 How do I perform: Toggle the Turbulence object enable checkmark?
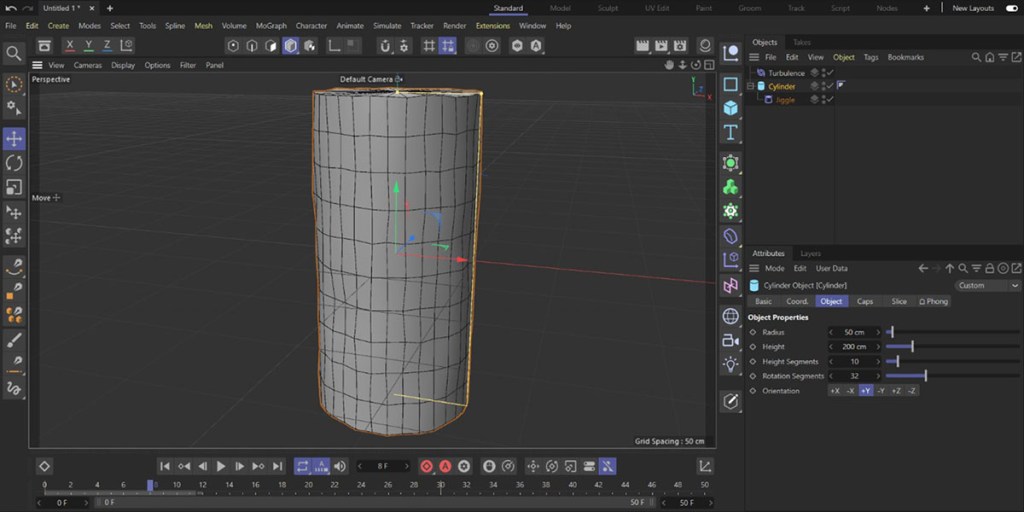830,73
